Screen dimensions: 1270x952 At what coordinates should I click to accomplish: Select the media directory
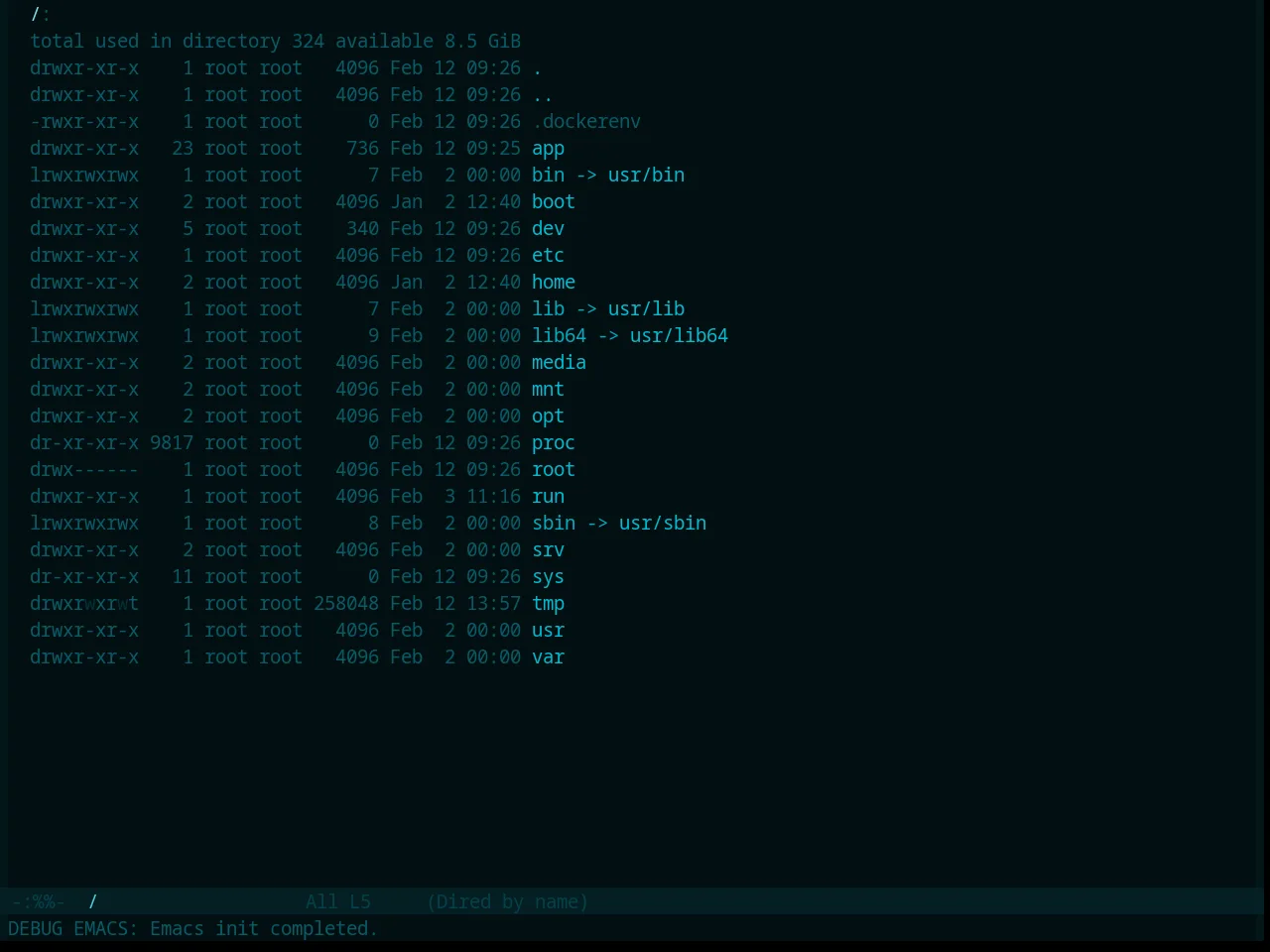tap(559, 362)
